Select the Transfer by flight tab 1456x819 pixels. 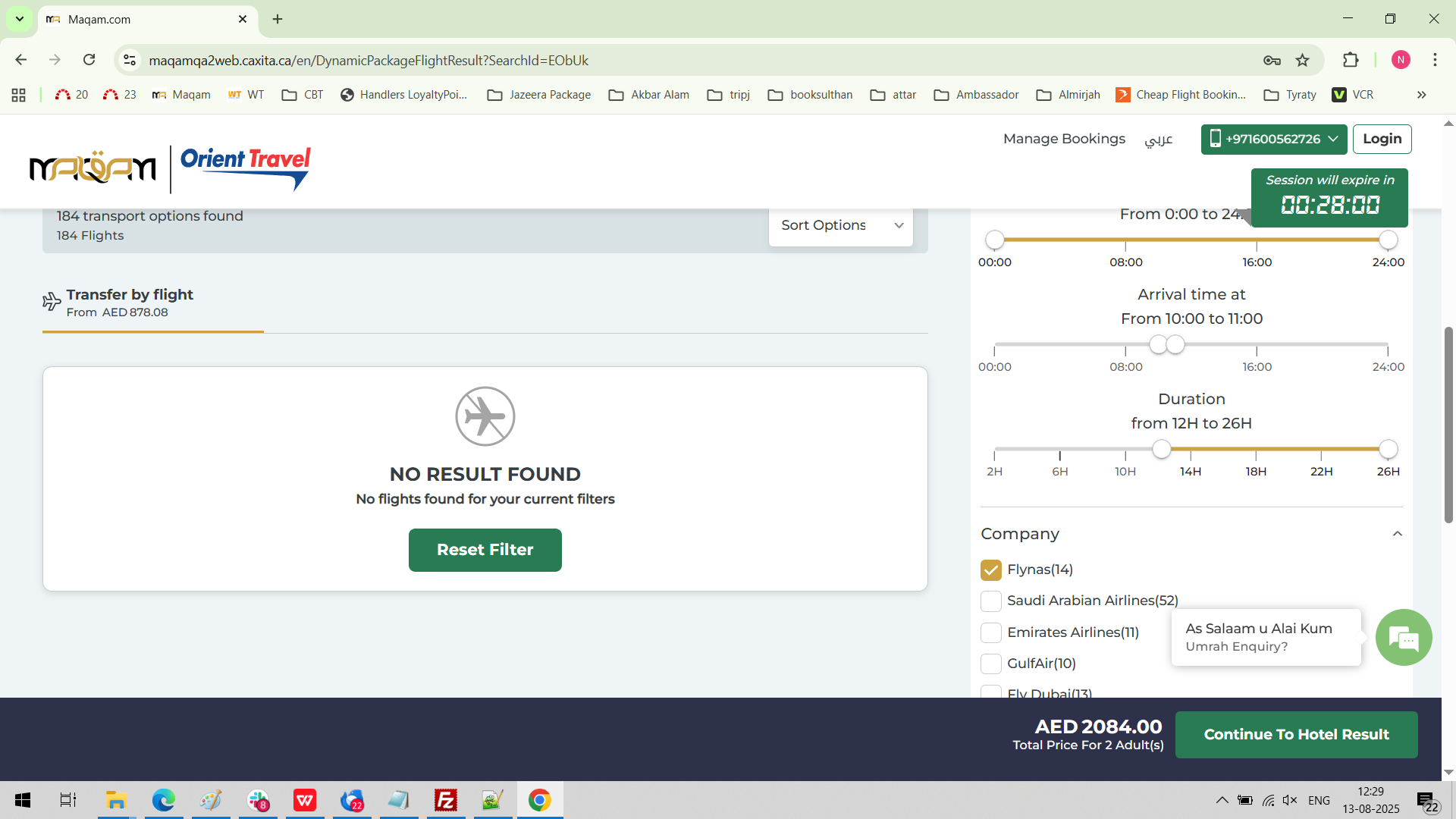click(129, 302)
